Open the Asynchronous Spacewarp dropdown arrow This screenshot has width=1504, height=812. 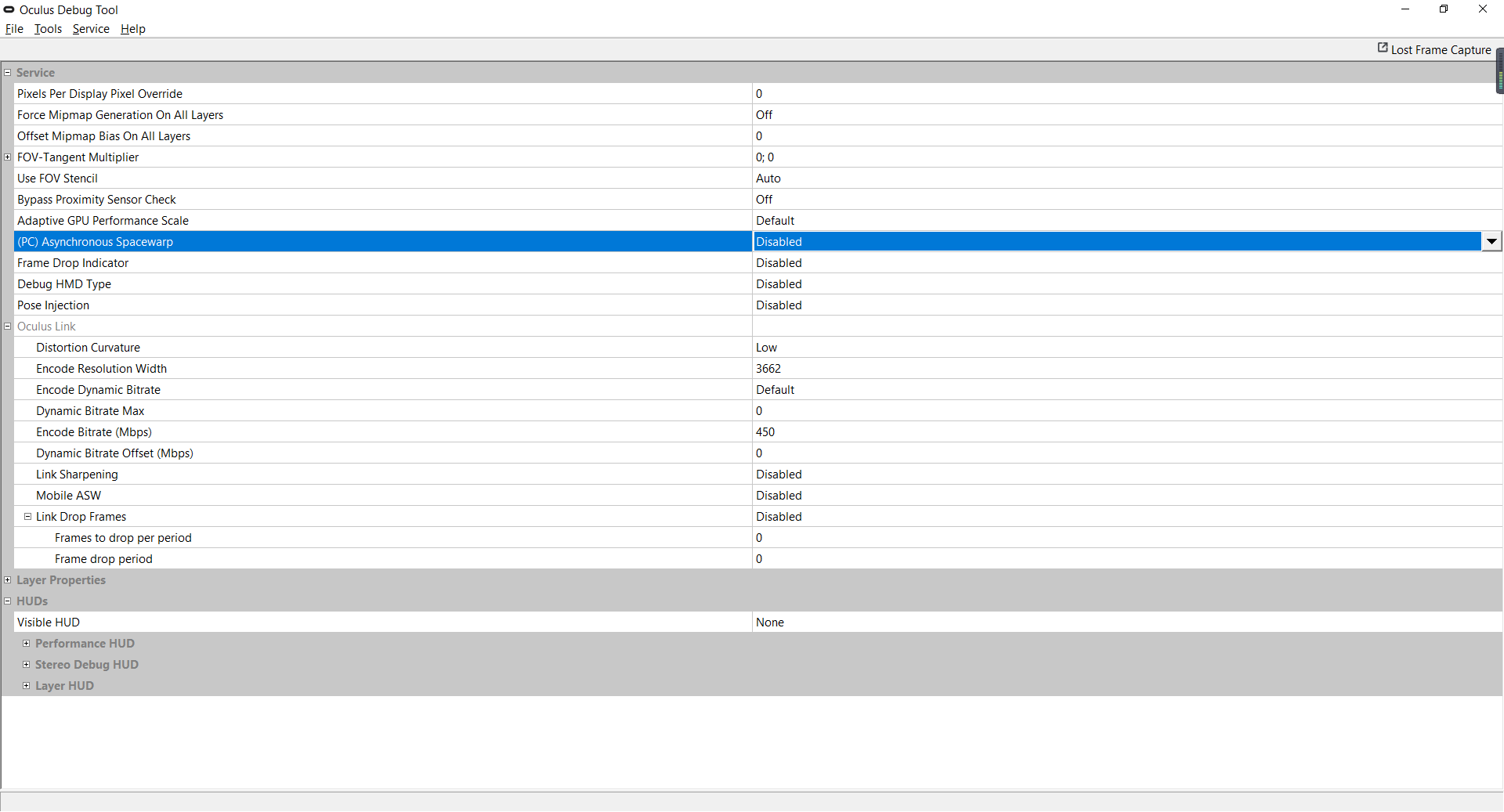click(x=1491, y=242)
